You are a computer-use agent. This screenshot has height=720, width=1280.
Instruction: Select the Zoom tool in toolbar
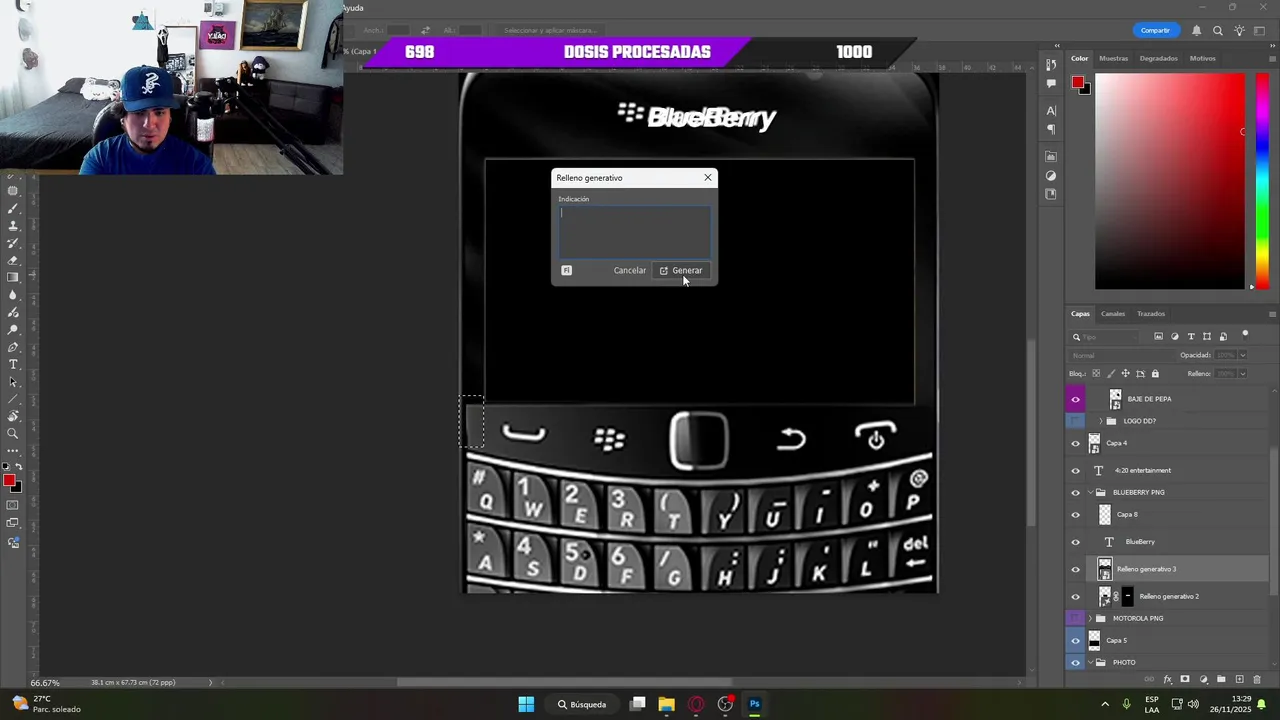pos(13,434)
